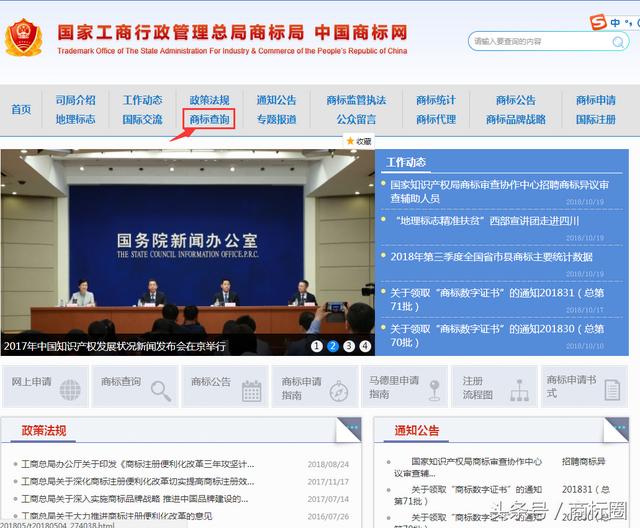Click the more icon on 通知公告 panel
Viewport: 640px width, 528px height.
pos(621,427)
